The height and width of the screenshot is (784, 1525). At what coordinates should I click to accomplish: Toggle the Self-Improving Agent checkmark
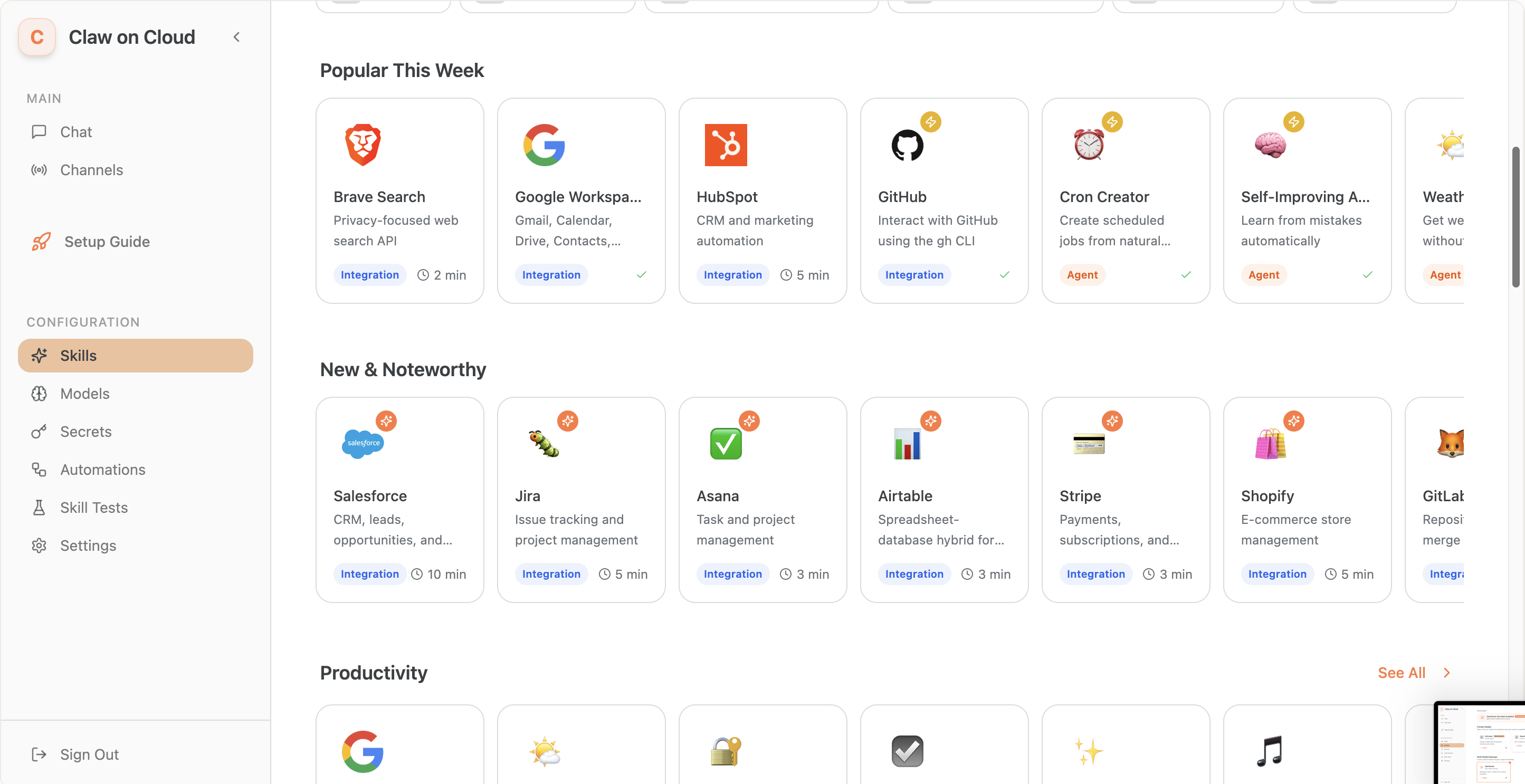click(x=1367, y=274)
